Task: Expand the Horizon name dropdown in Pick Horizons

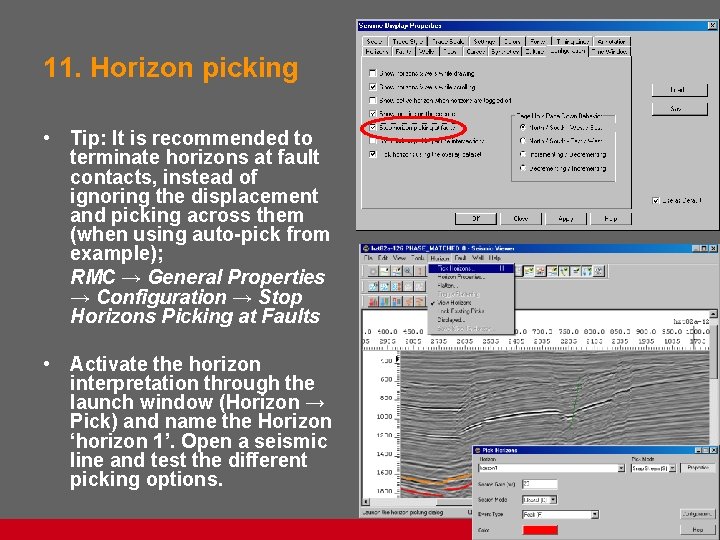Action: click(621, 468)
